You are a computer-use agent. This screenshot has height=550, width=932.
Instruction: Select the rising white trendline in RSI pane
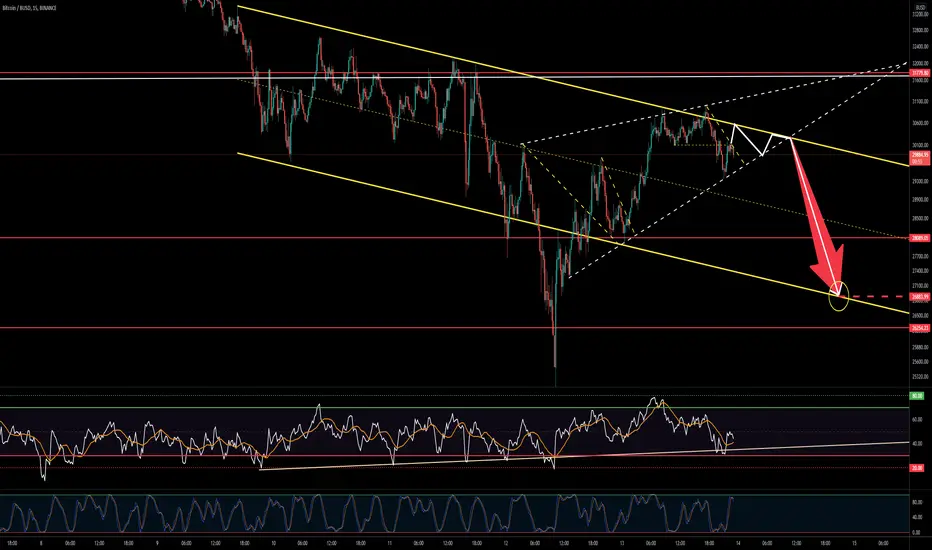(x=584, y=455)
